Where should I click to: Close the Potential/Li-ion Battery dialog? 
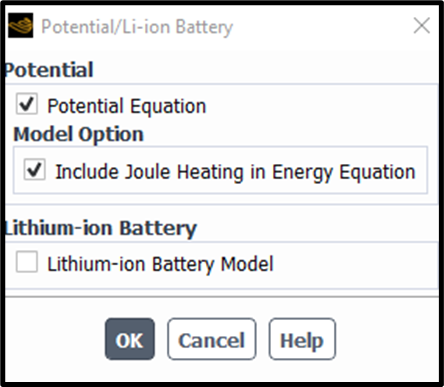coord(422,26)
